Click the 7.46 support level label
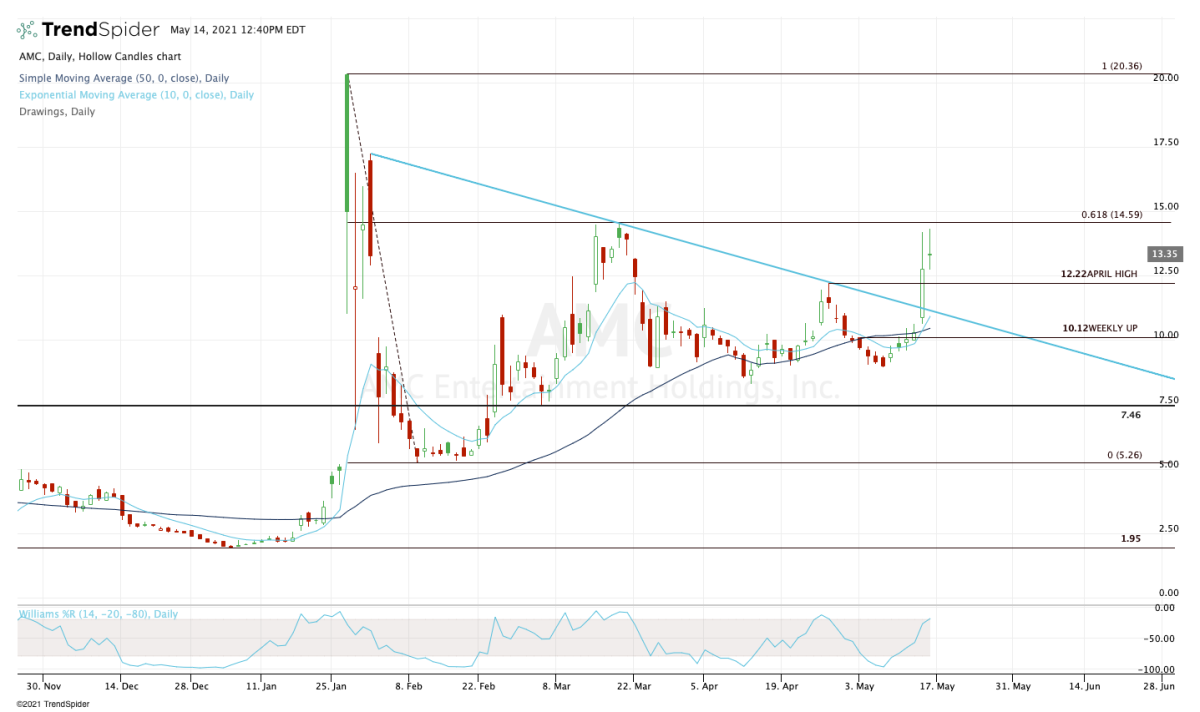 pyautogui.click(x=1130, y=413)
